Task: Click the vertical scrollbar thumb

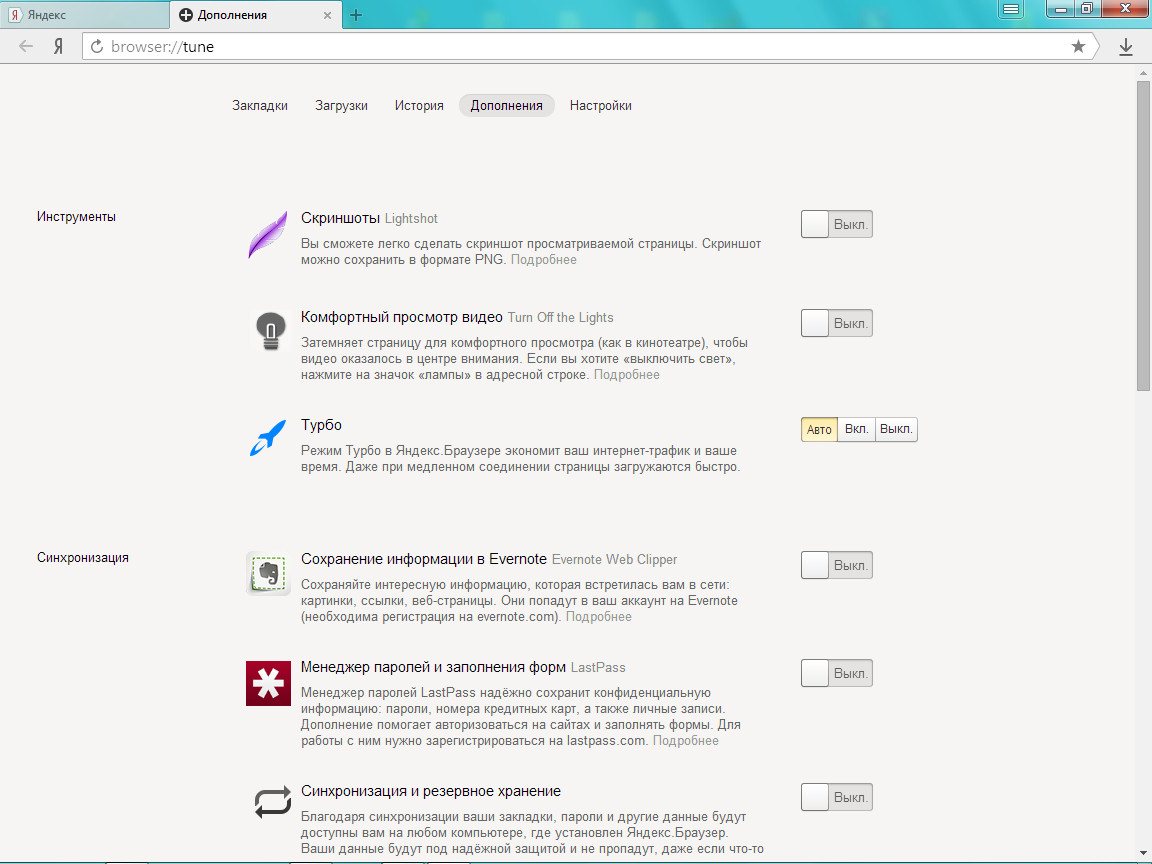Action: 1144,236
